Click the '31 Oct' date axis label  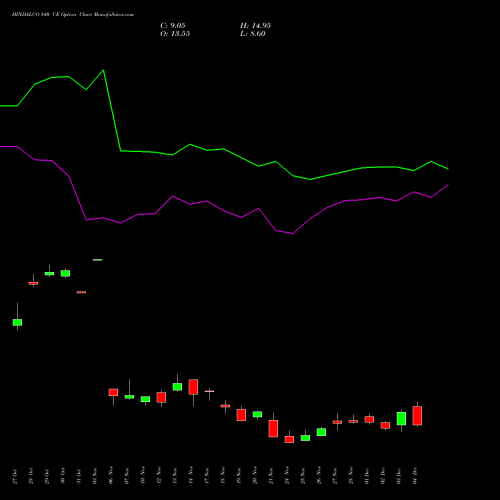pyautogui.click(x=79, y=476)
